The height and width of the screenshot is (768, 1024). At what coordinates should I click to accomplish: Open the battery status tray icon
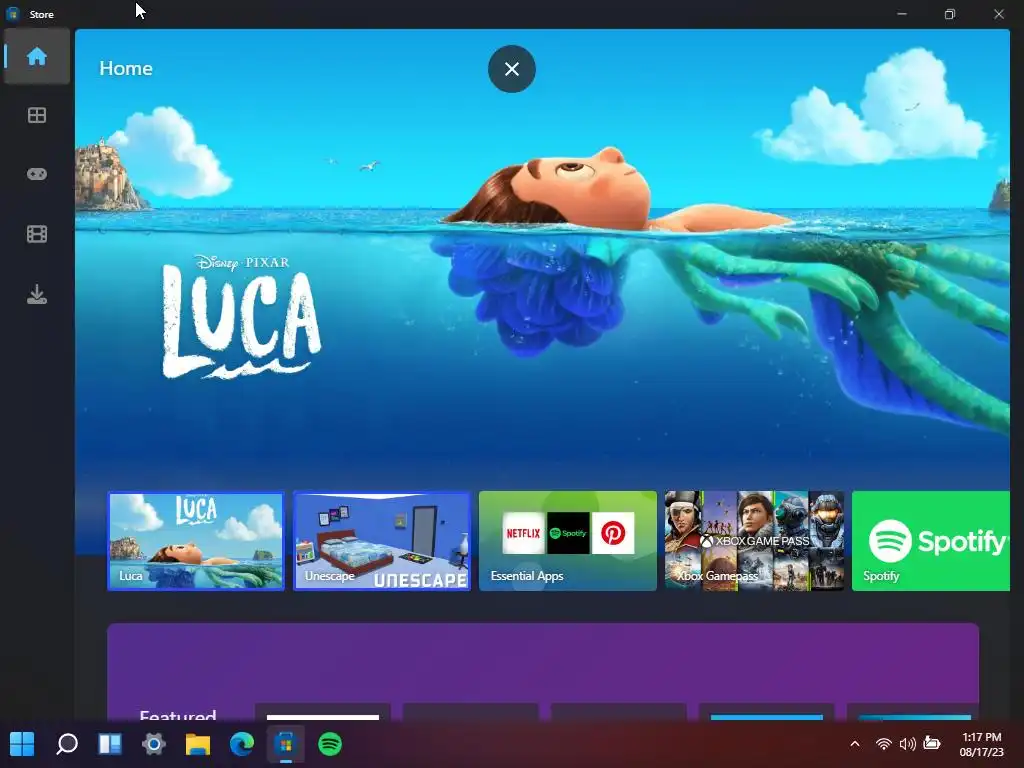pos(932,743)
